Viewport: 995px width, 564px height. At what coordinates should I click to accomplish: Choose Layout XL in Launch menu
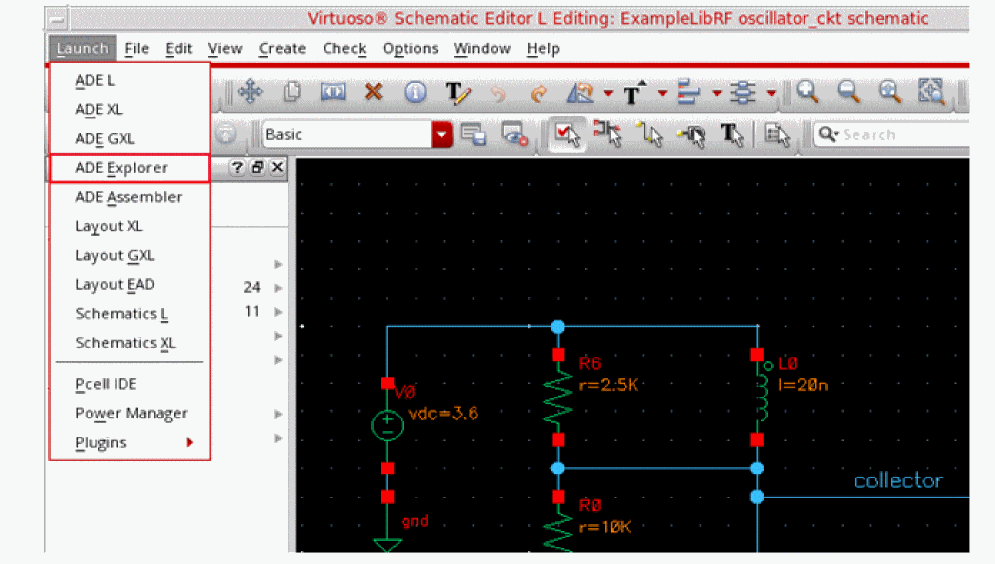point(108,226)
